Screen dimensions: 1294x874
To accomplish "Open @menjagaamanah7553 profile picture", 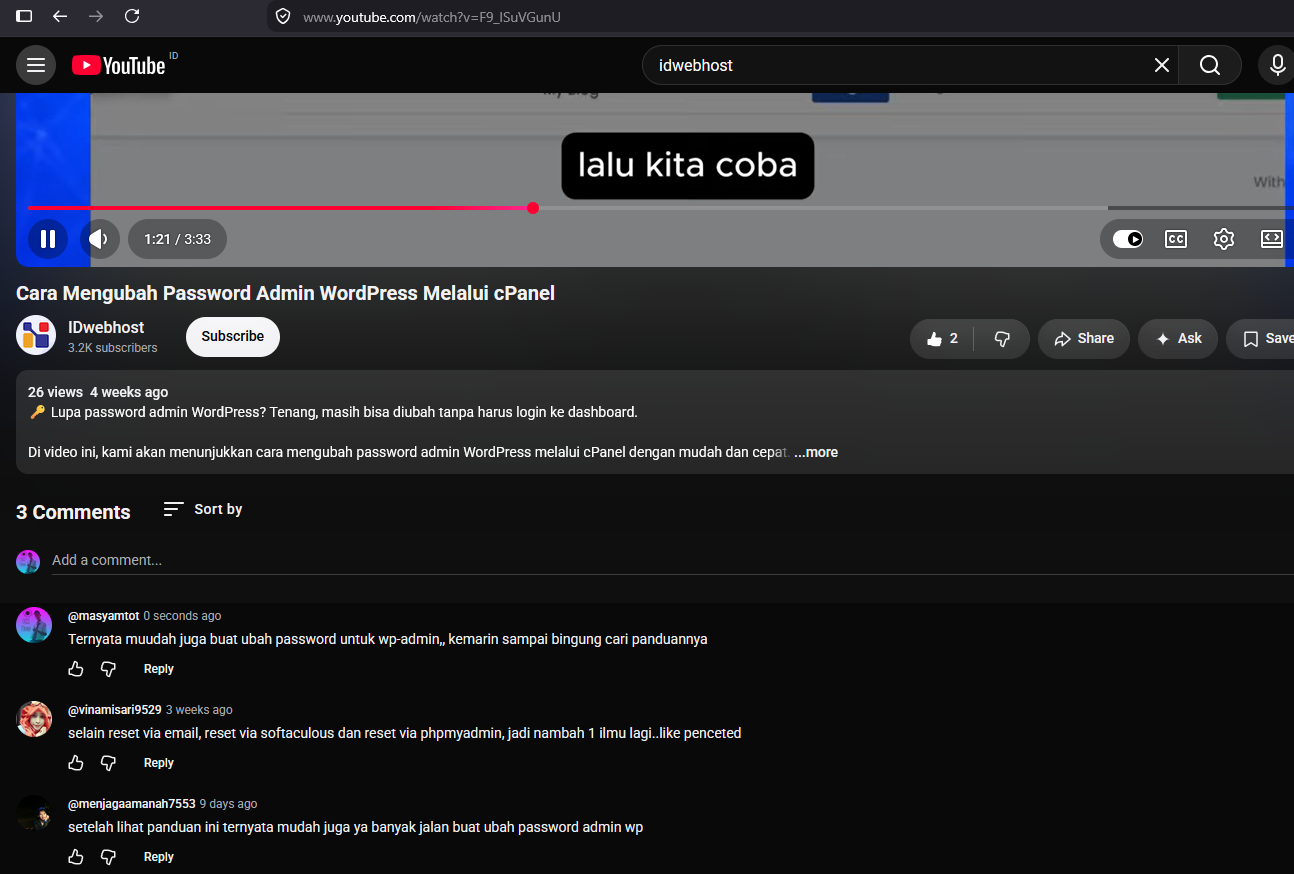I will click(x=34, y=813).
